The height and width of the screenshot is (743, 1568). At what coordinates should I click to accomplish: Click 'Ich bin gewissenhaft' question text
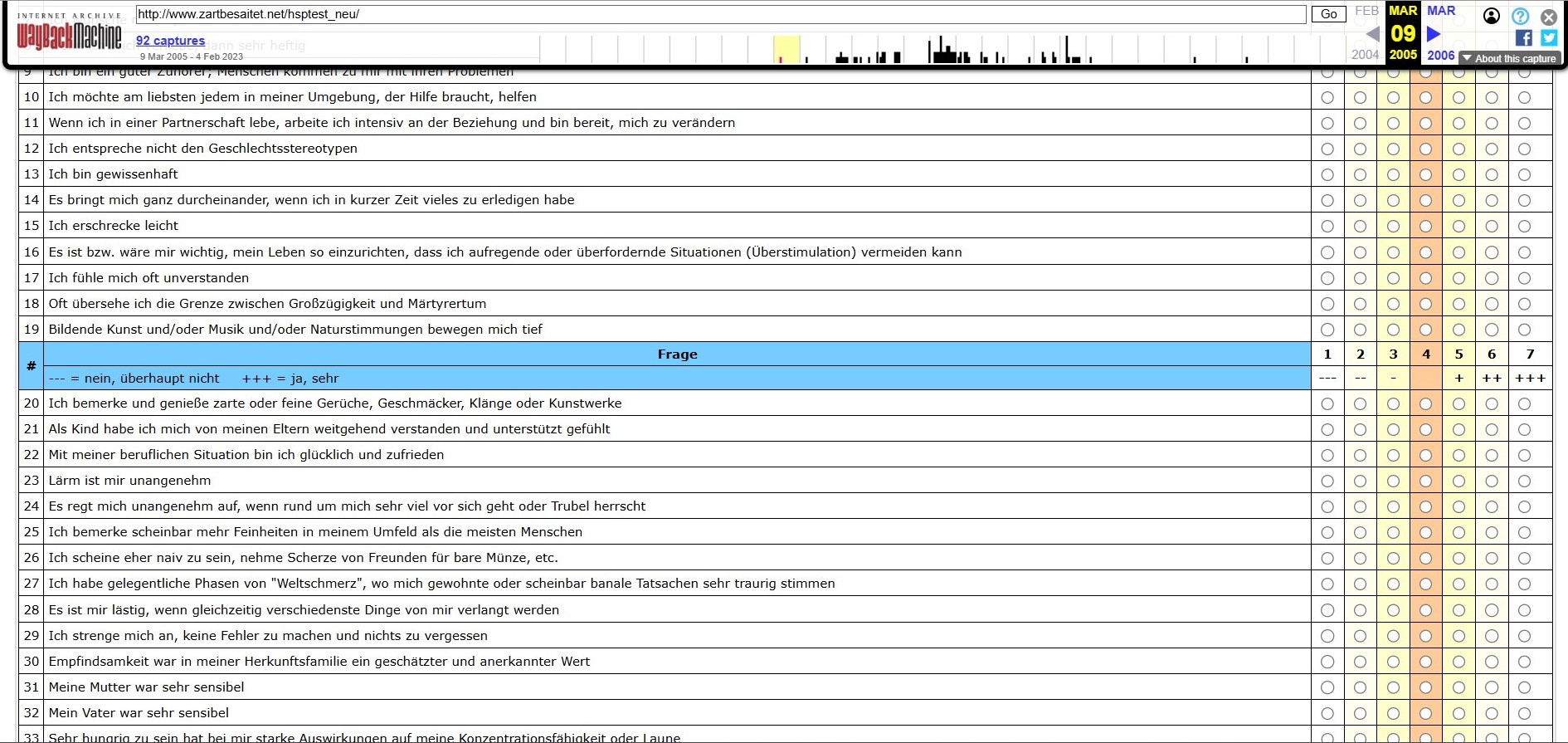pos(113,174)
